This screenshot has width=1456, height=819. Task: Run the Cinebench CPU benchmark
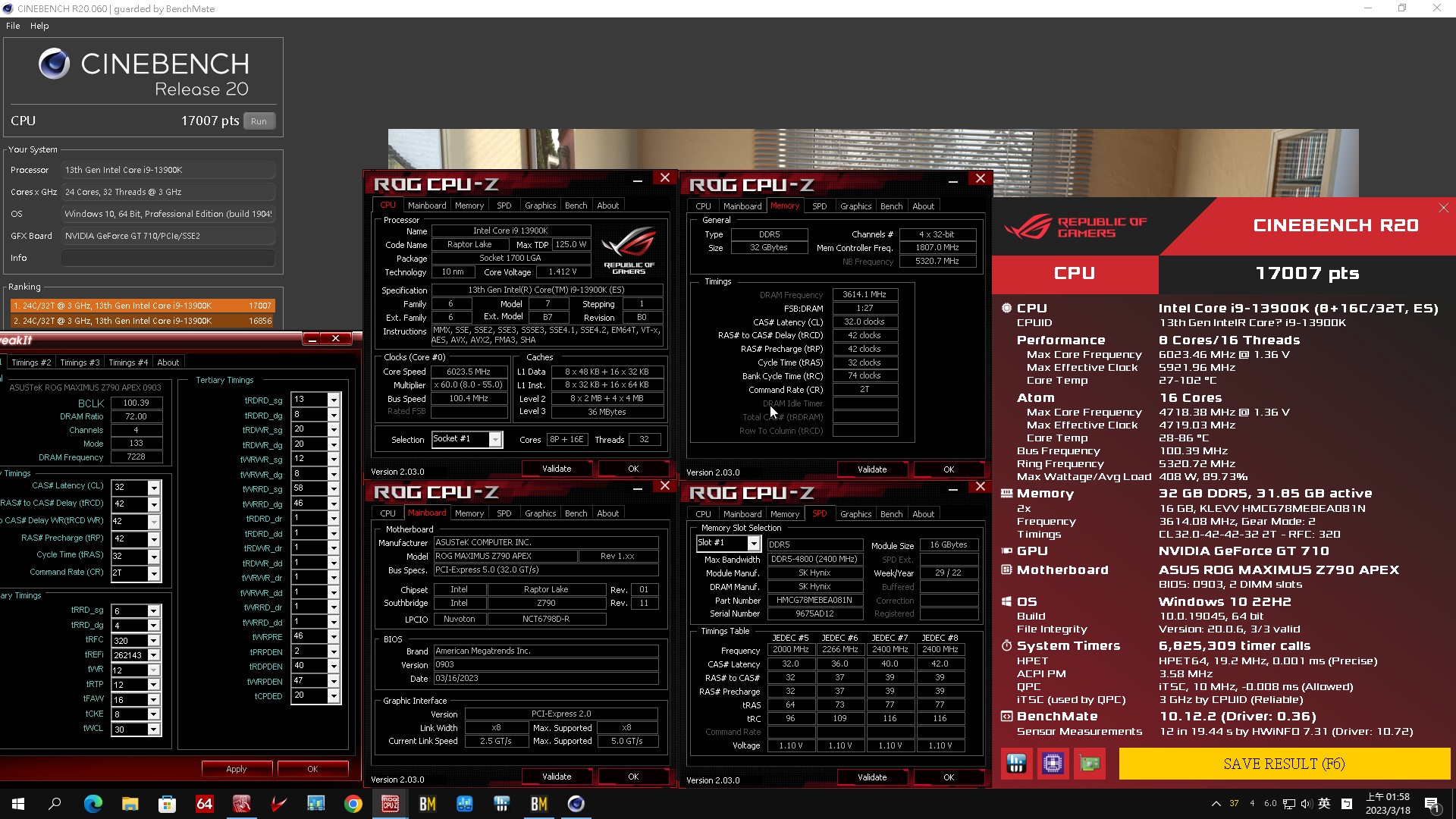[259, 121]
